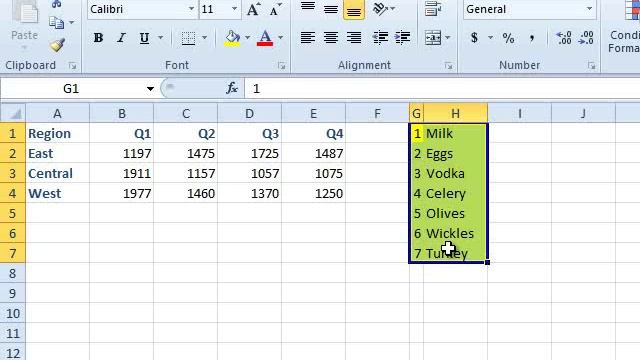Viewport: 640px width, 360px height.
Task: Select Middle Align icon
Action: click(x=331, y=8)
